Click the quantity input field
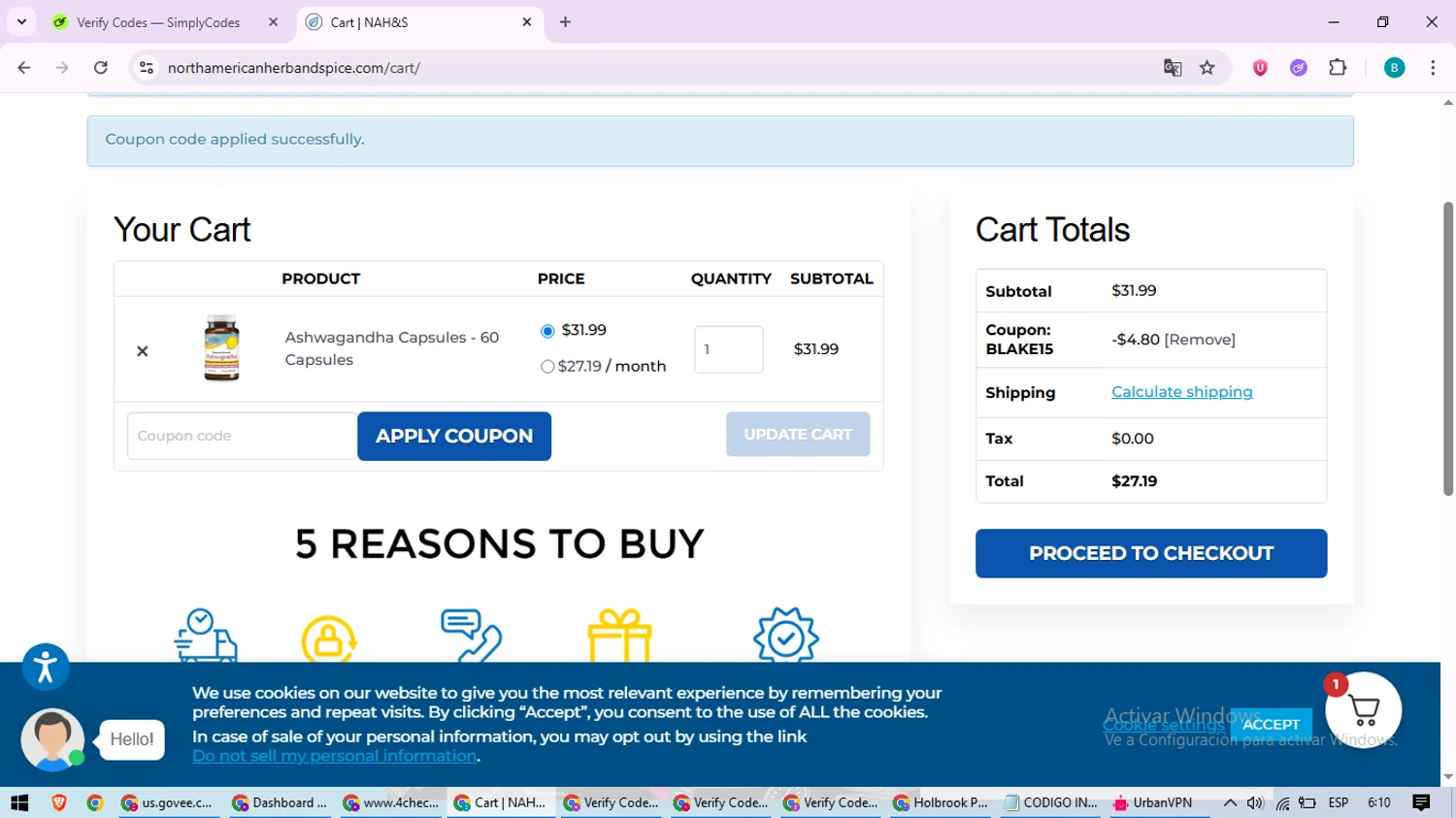Image resolution: width=1456 pixels, height=818 pixels. coord(729,349)
